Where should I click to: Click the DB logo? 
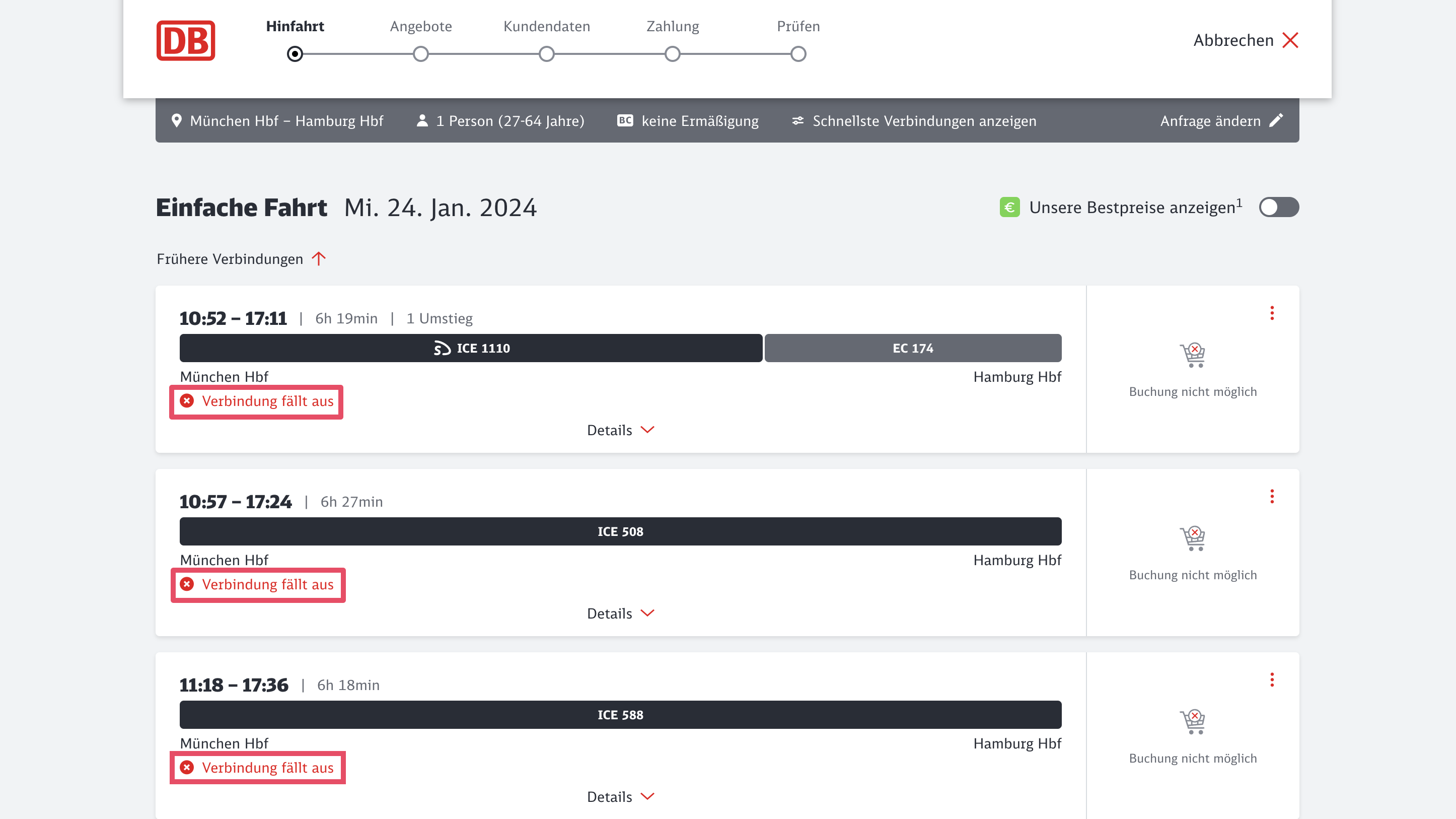point(185,41)
